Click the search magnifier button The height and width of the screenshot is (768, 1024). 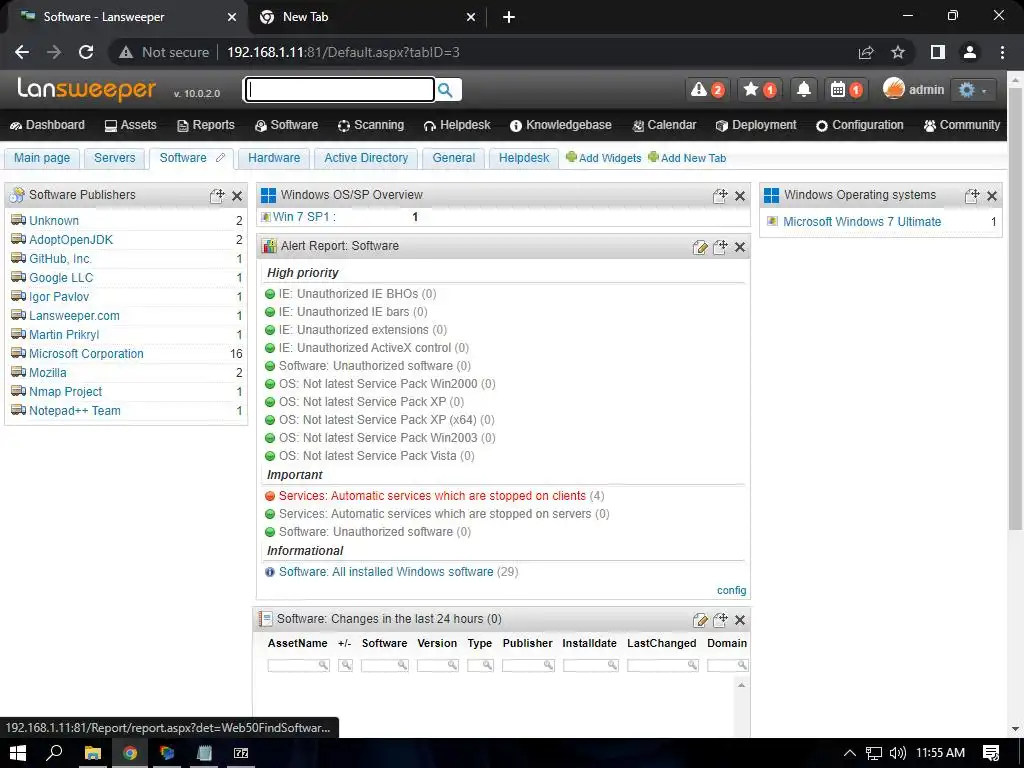(447, 89)
